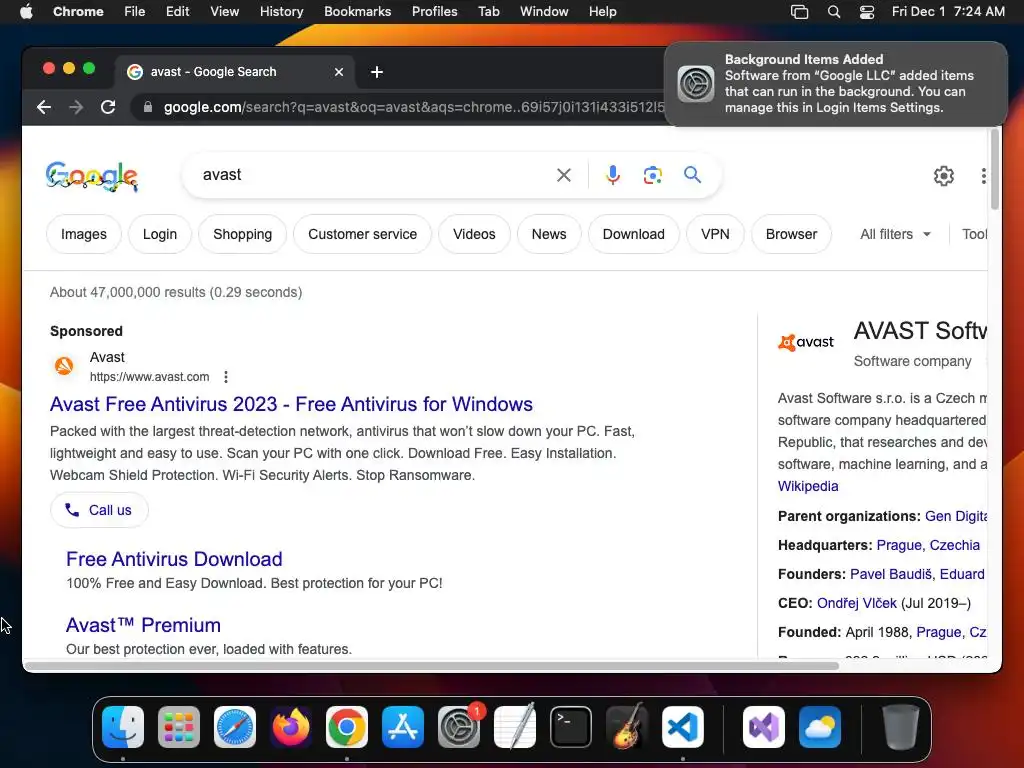Open the Prague, Czechia headquarters link
The height and width of the screenshot is (768, 1024).
point(928,545)
